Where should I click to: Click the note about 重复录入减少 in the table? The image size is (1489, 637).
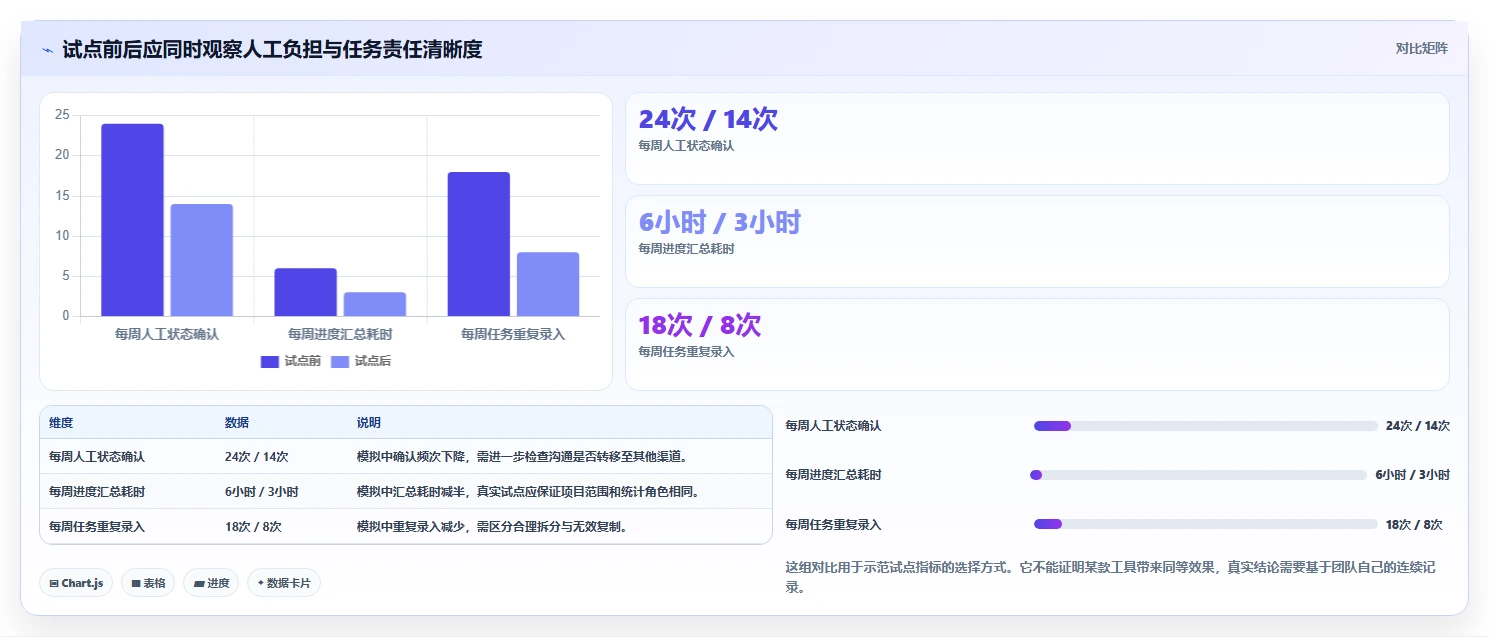[x=494, y=526]
